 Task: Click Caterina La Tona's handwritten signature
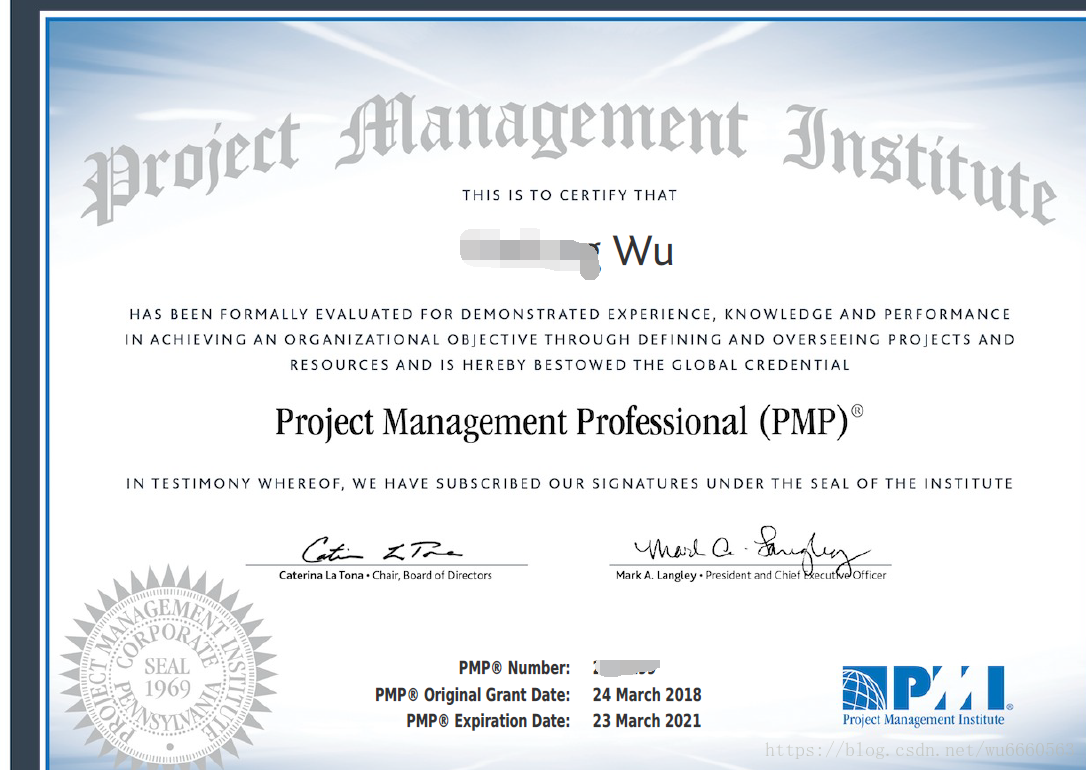click(x=382, y=549)
